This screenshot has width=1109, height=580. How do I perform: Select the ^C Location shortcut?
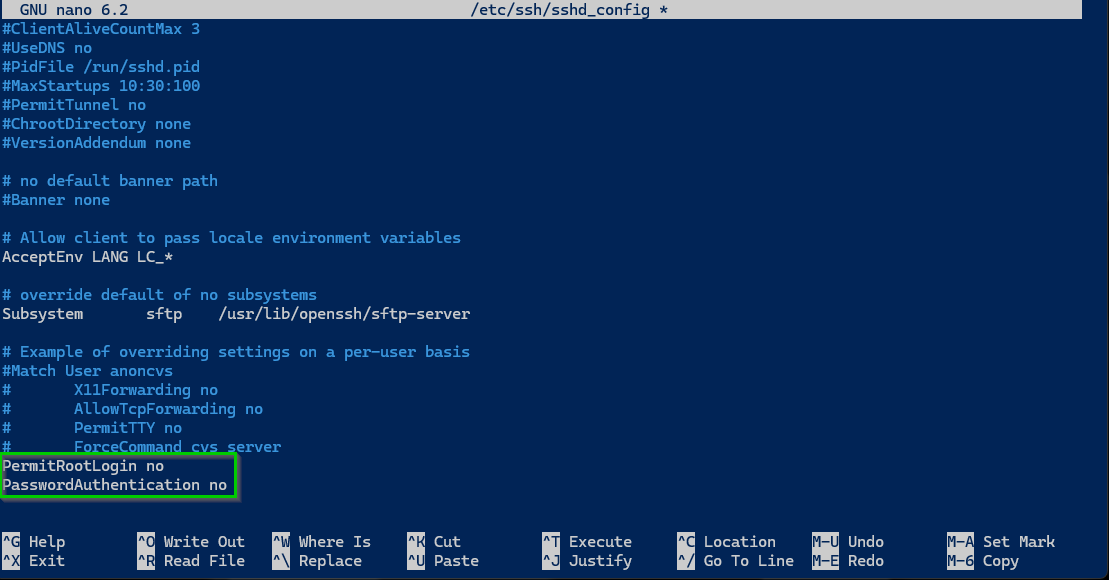[726, 542]
